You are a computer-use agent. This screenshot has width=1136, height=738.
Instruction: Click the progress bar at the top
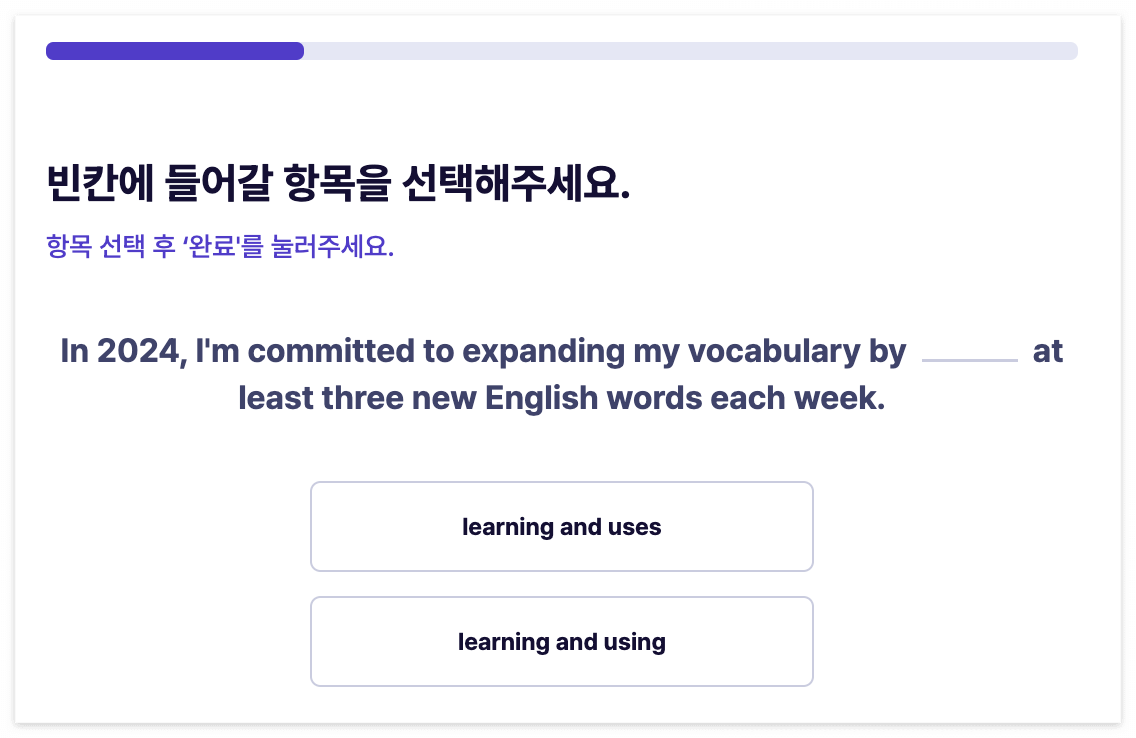tap(562, 50)
